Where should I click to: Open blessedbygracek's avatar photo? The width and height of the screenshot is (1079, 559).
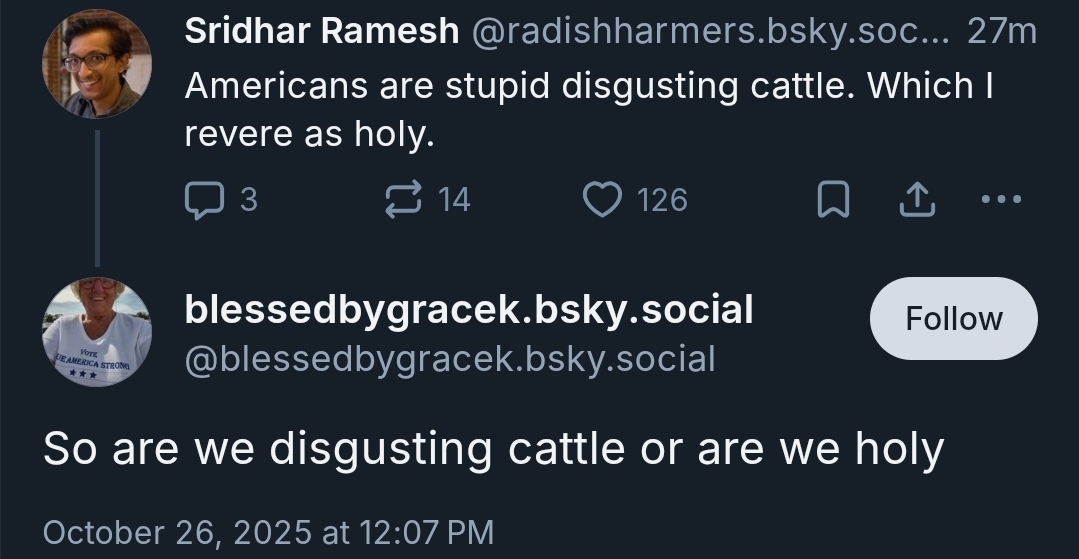click(x=96, y=331)
